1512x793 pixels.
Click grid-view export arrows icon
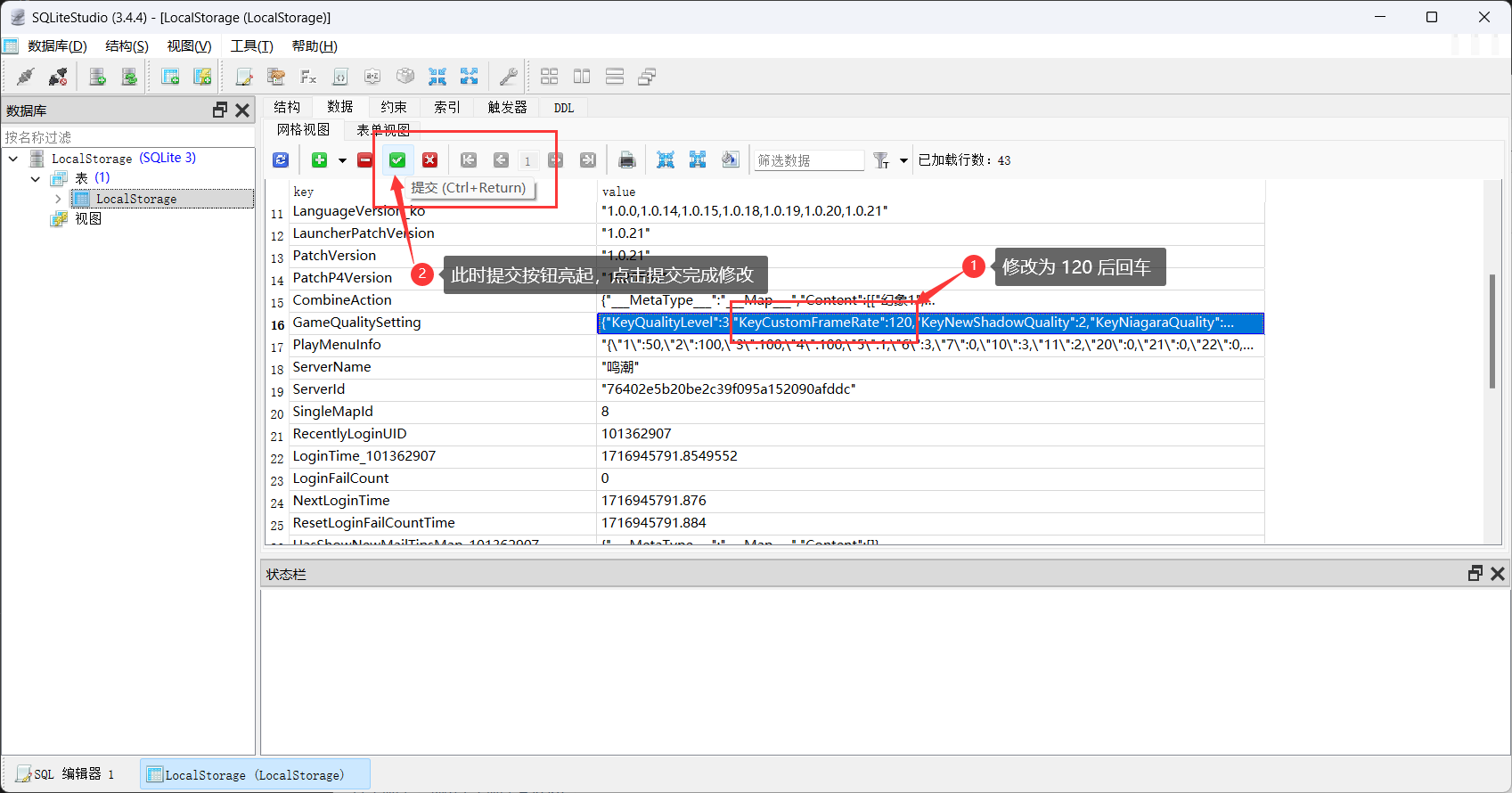[x=698, y=160]
